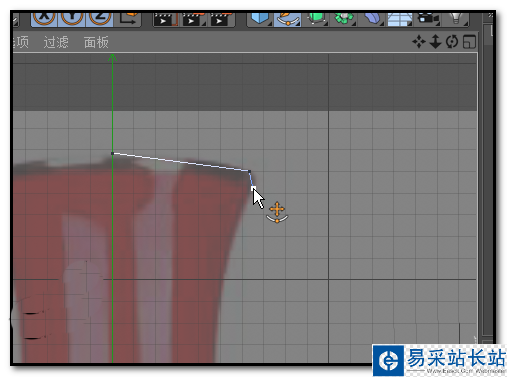
Task: Click the Render to Picture Viewer icon
Action: pos(194,19)
